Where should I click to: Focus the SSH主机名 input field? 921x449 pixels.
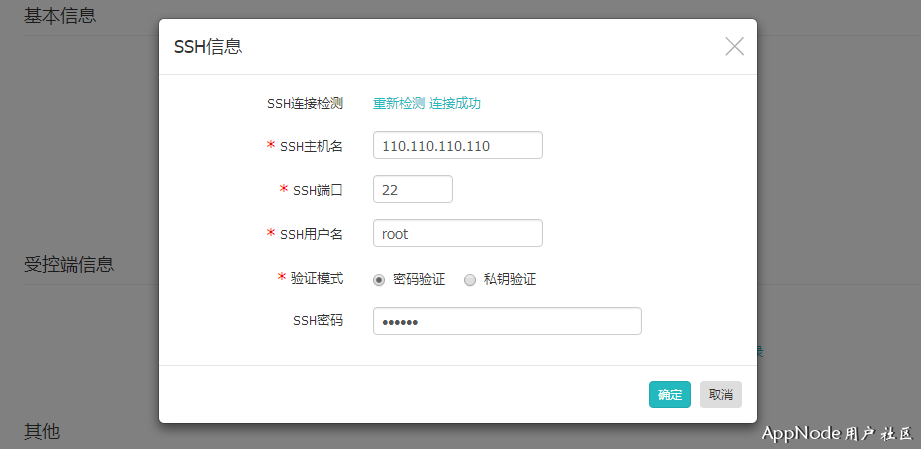point(457,146)
